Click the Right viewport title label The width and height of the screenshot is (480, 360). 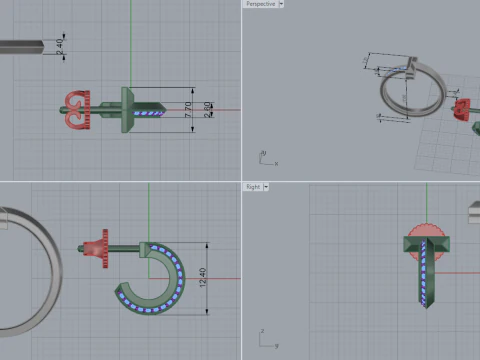pos(253,187)
